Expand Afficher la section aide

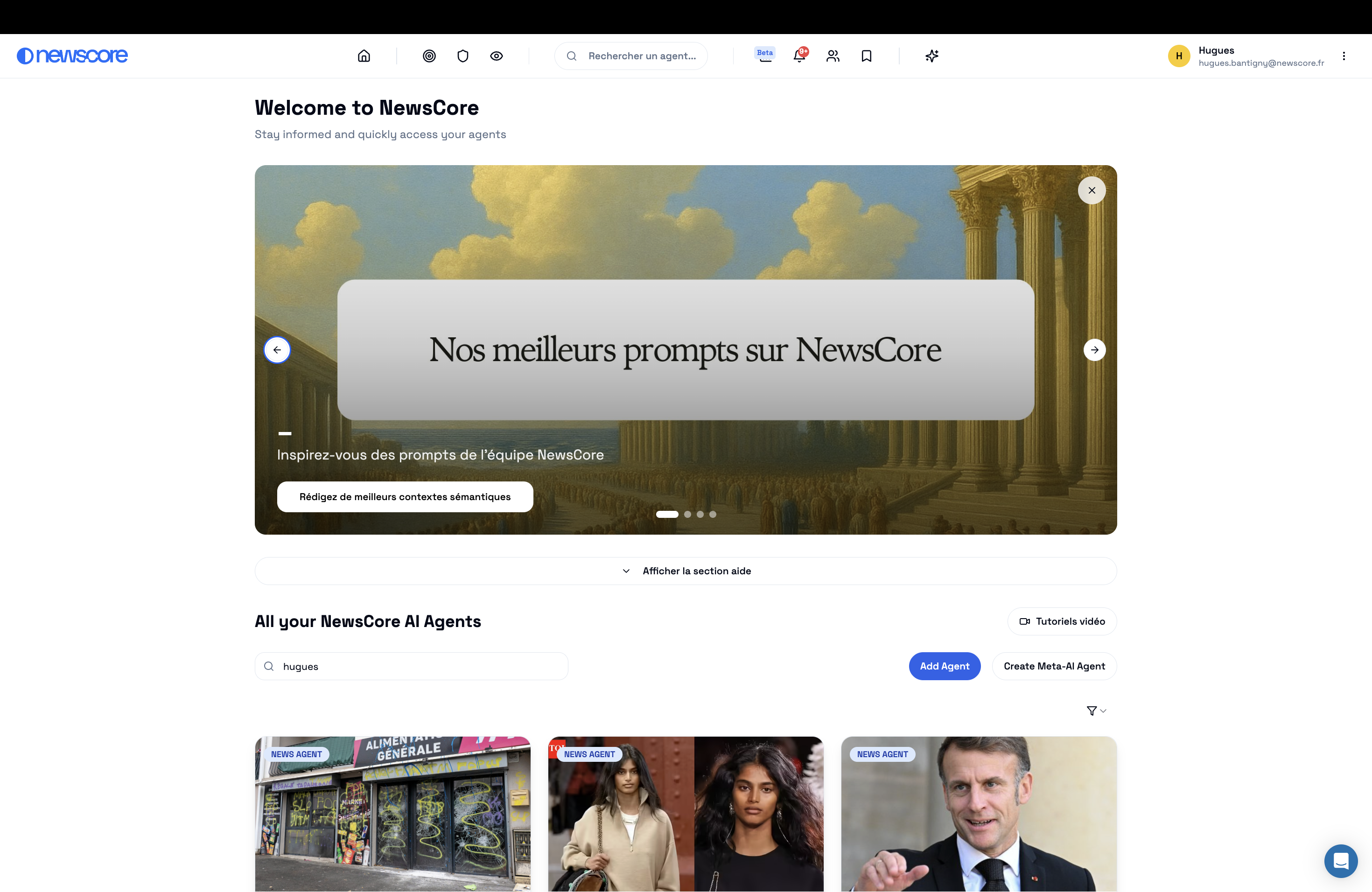click(x=686, y=571)
